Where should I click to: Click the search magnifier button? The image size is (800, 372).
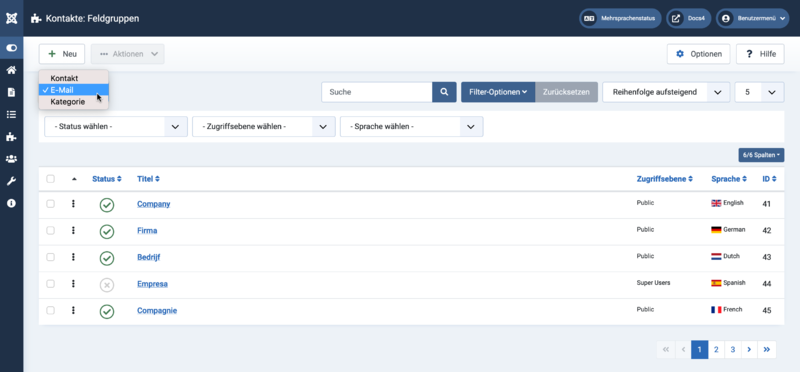(444, 92)
